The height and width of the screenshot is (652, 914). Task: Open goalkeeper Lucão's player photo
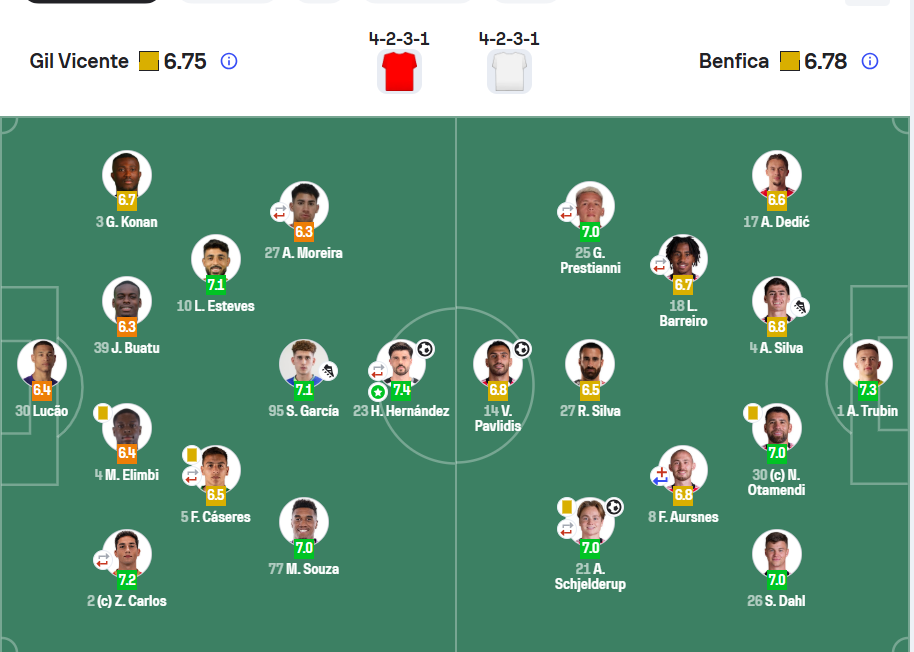click(x=42, y=363)
